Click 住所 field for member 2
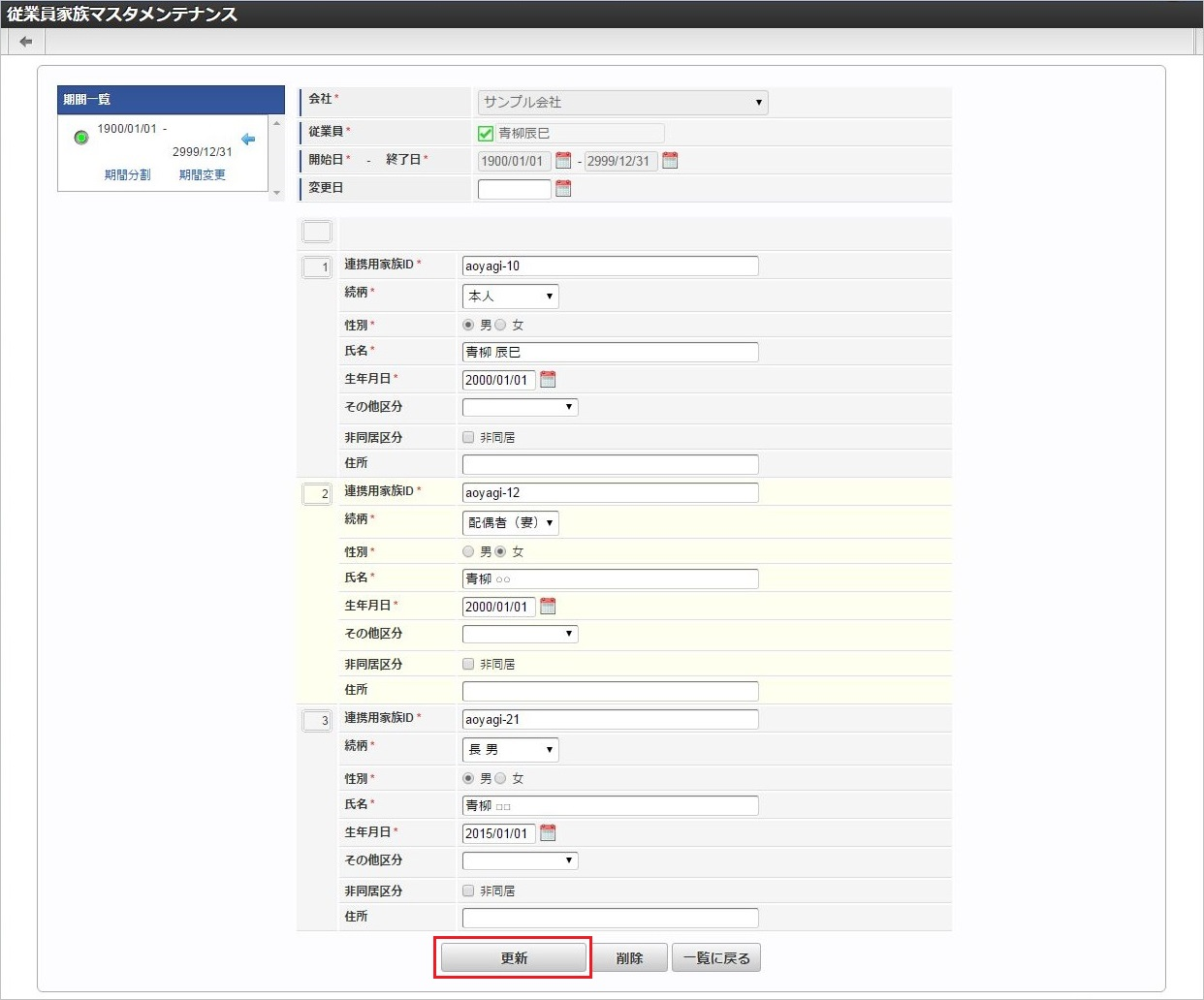The width and height of the screenshot is (1204, 1000). (611, 691)
